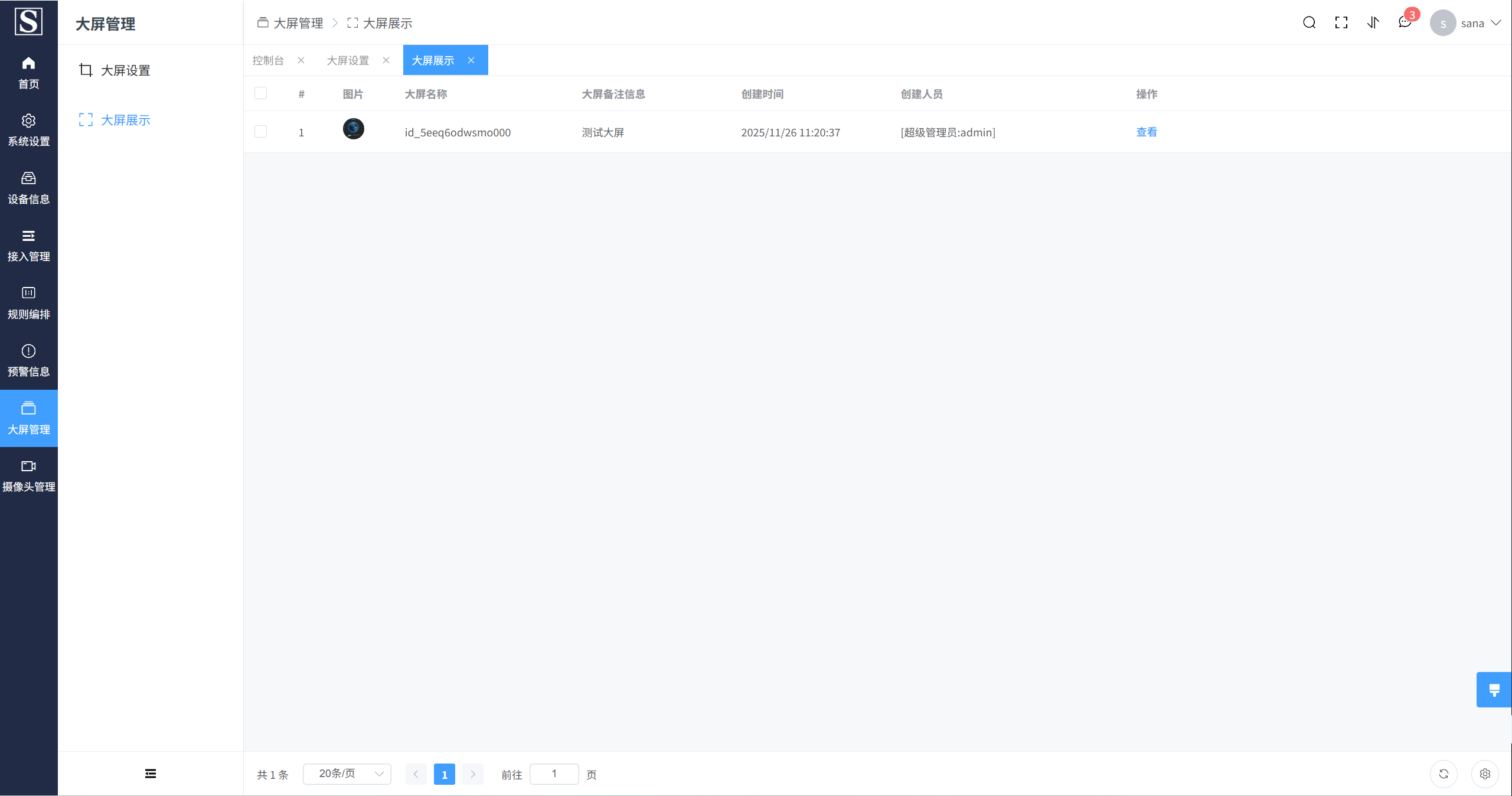Switch to the 大屏设置 tab
Image resolution: width=1512 pixels, height=796 pixels.
(348, 60)
